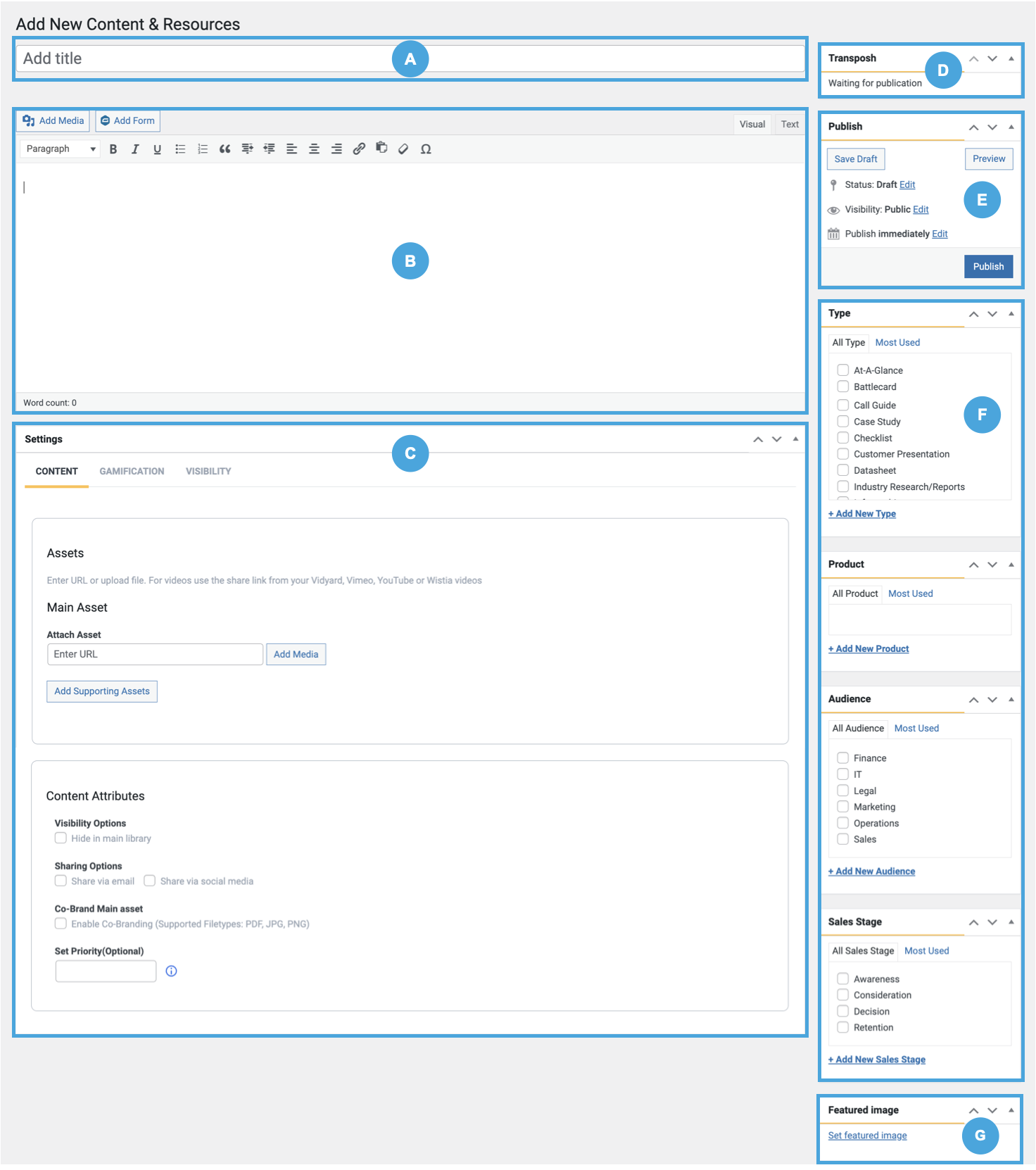
Task: Click the Set Priority input box
Action: (106, 971)
